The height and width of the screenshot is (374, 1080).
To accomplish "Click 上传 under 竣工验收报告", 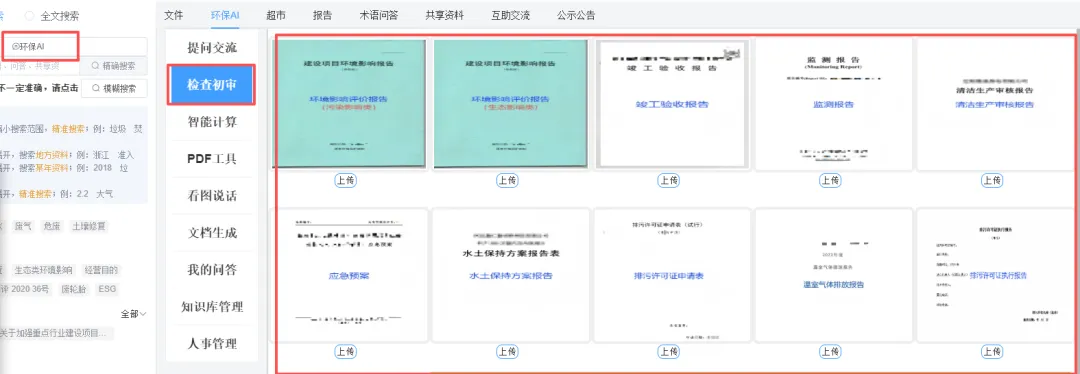I will click(x=669, y=180).
